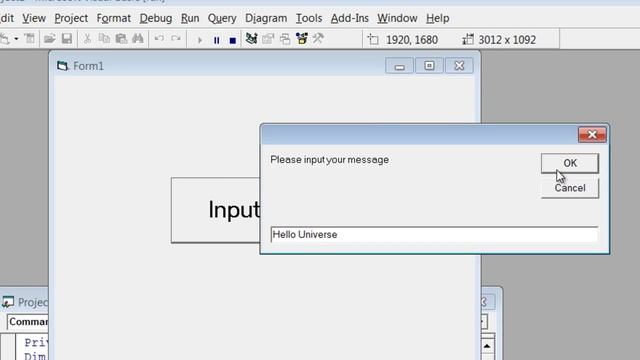Click the Find binoculars icon
640x360 pixels.
pos(138,39)
